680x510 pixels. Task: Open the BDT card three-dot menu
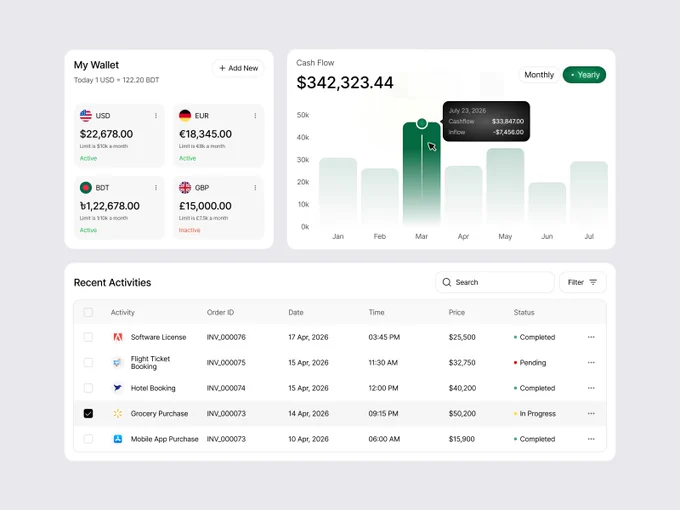pyautogui.click(x=156, y=188)
